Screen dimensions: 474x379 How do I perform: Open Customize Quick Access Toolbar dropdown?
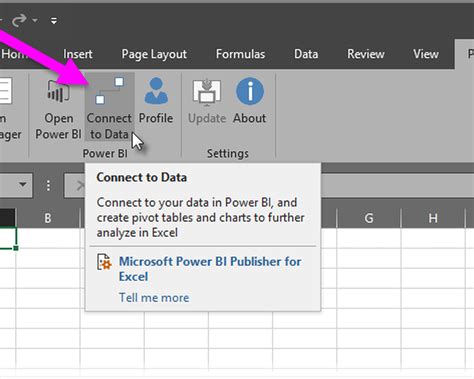(54, 21)
